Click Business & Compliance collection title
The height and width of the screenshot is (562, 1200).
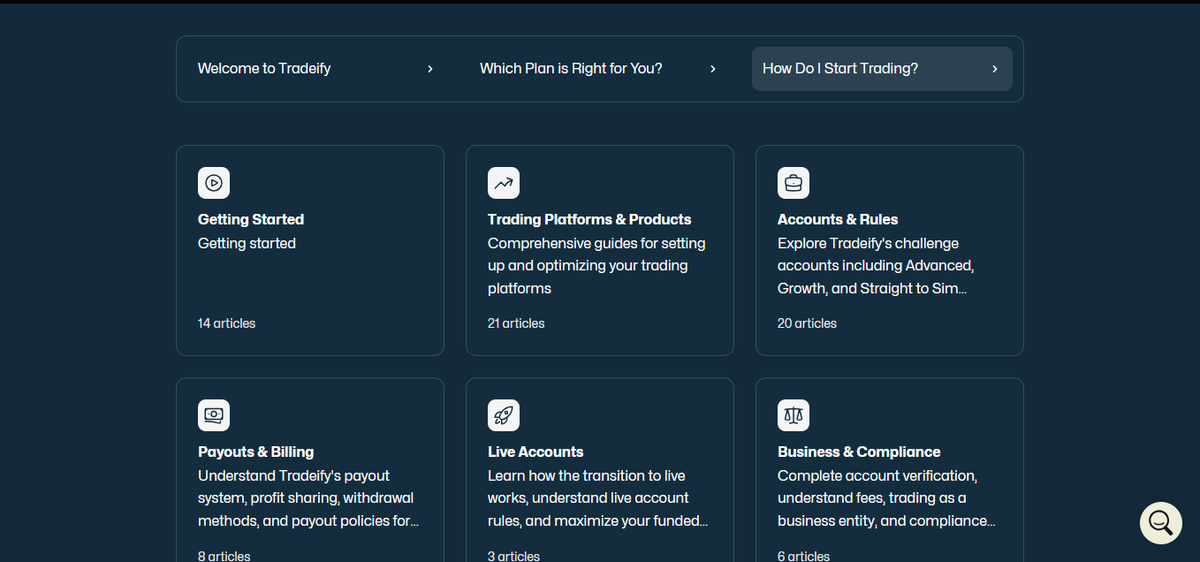click(x=859, y=452)
